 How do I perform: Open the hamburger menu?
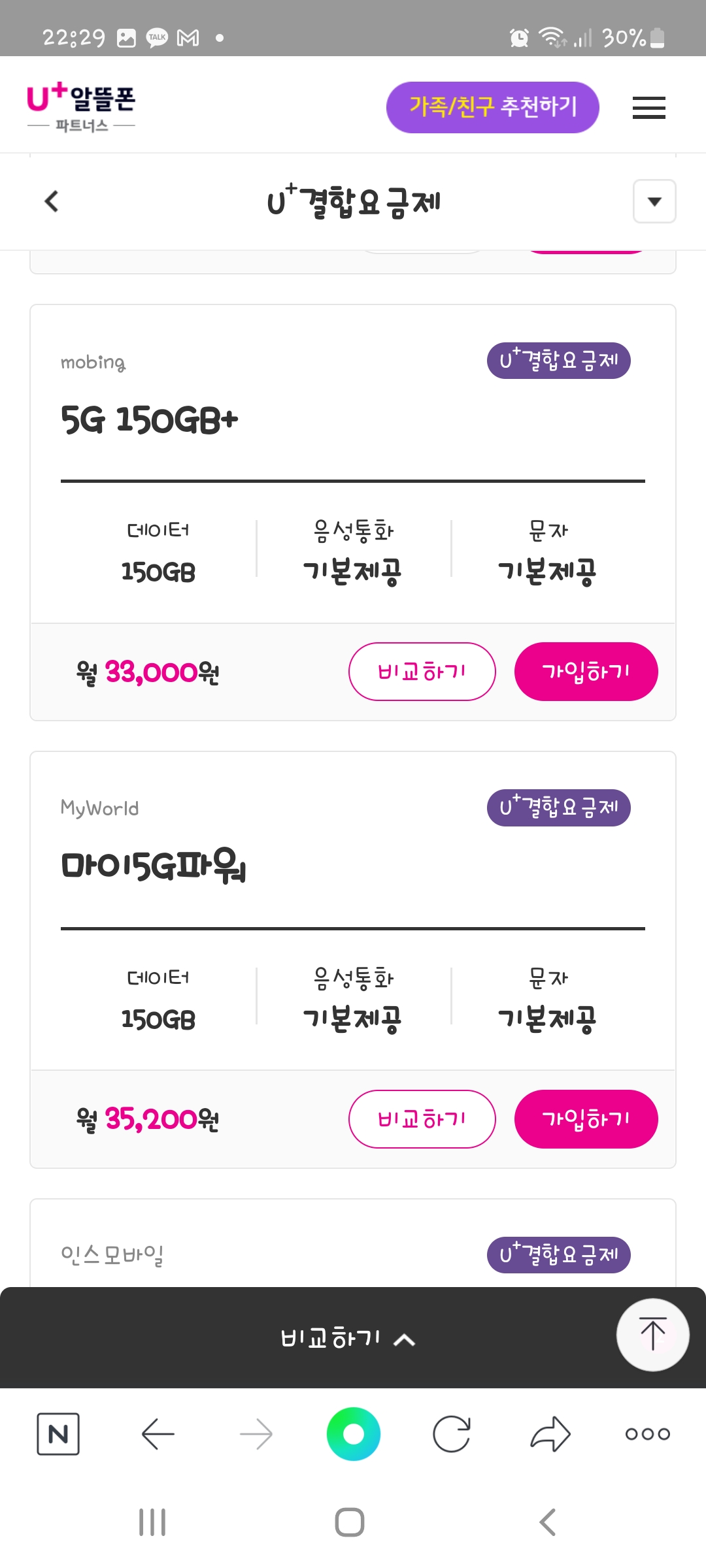[x=648, y=108]
